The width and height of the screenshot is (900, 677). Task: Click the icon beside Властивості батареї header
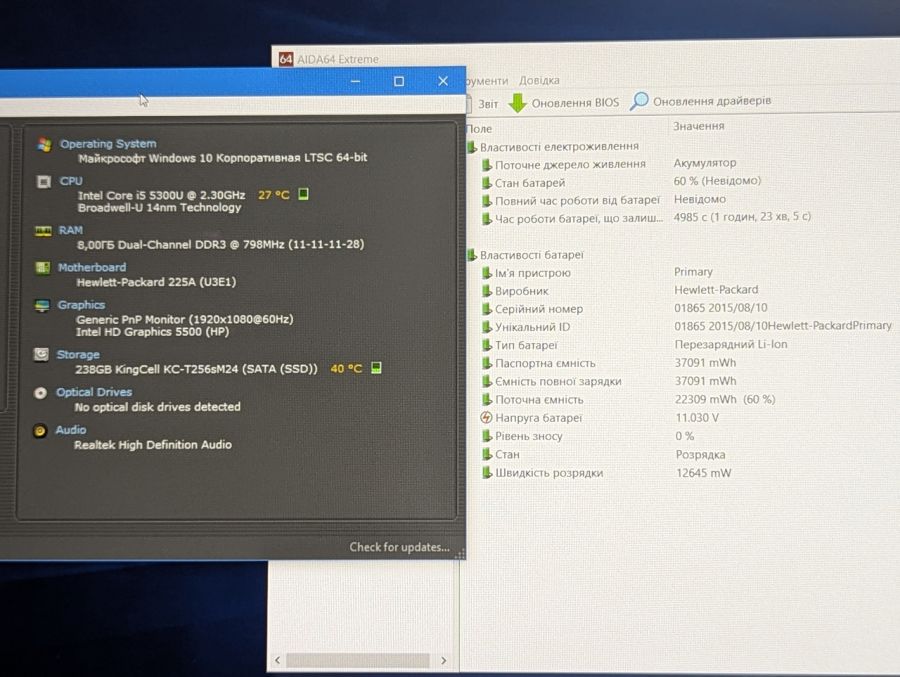click(472, 254)
